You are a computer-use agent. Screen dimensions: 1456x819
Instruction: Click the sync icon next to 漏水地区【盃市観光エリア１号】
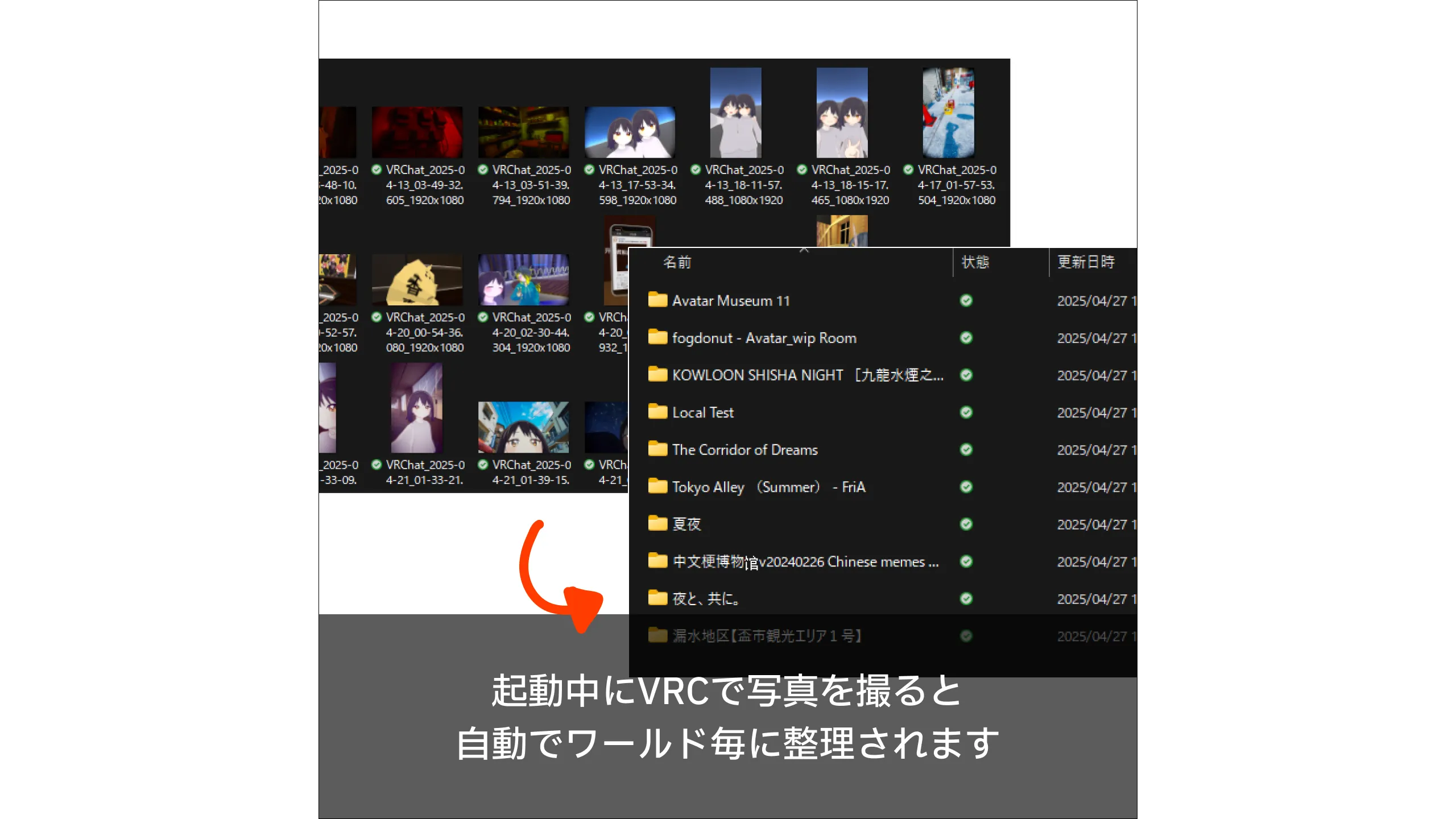(x=965, y=635)
